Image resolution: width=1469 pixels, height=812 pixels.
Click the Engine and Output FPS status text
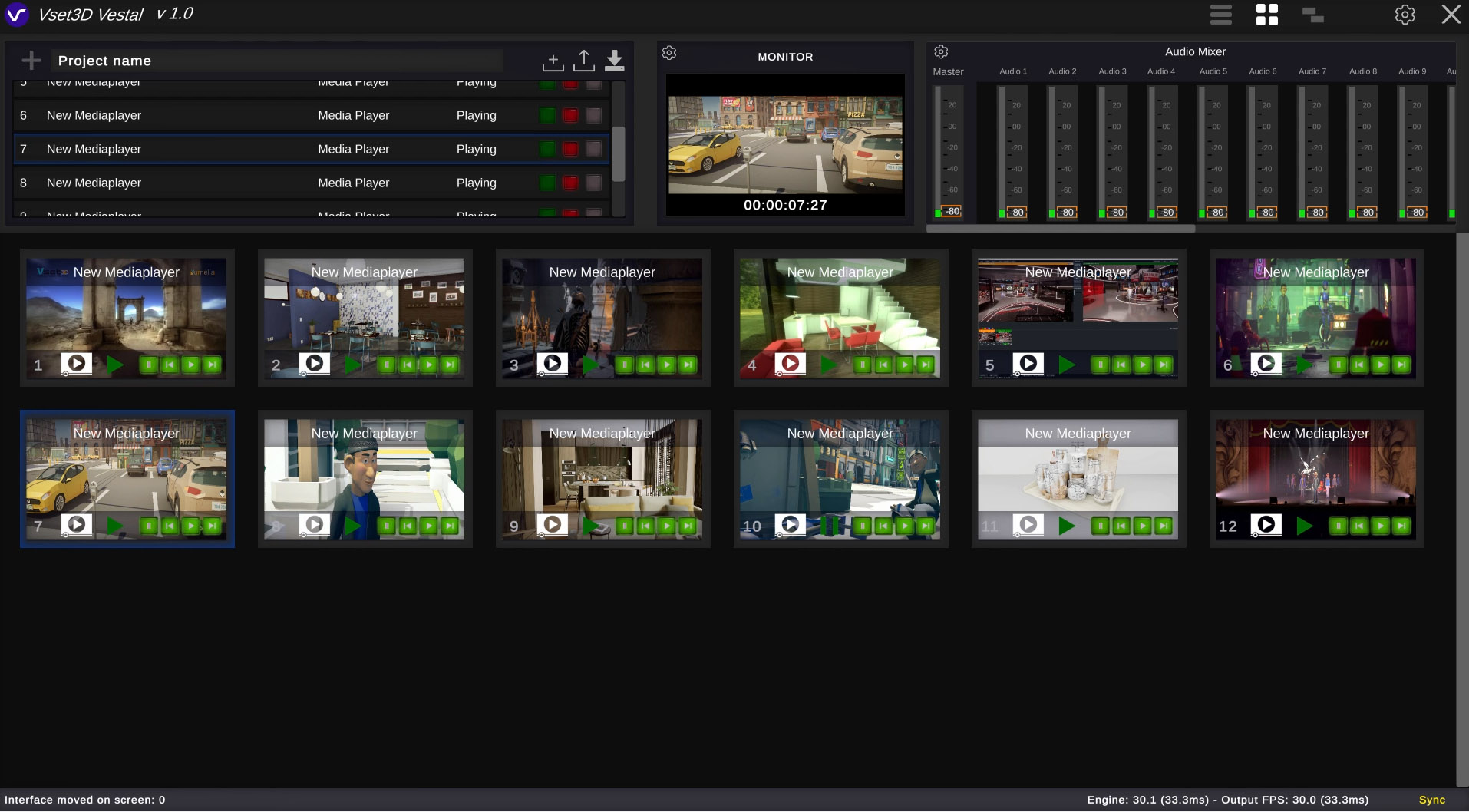pyautogui.click(x=1227, y=800)
